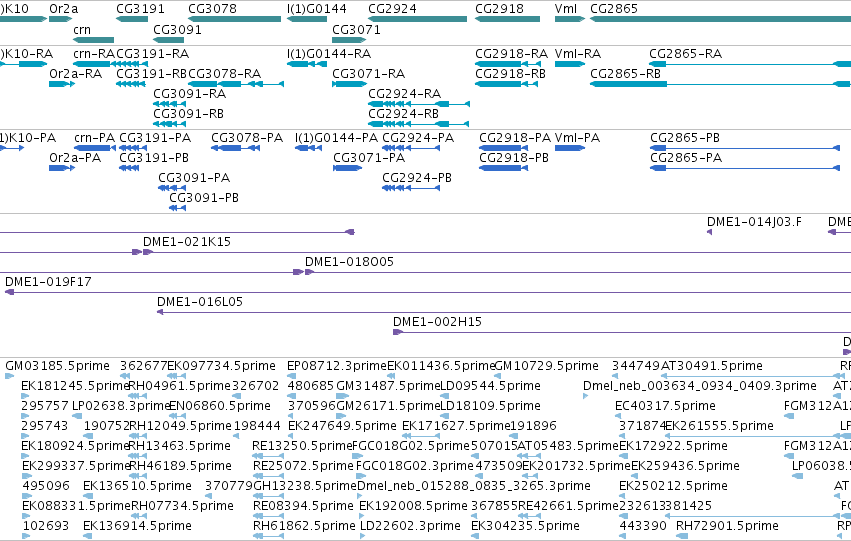Click protein l(1)G0144-PA
Screen dimensions: 851x541
pos(336,138)
